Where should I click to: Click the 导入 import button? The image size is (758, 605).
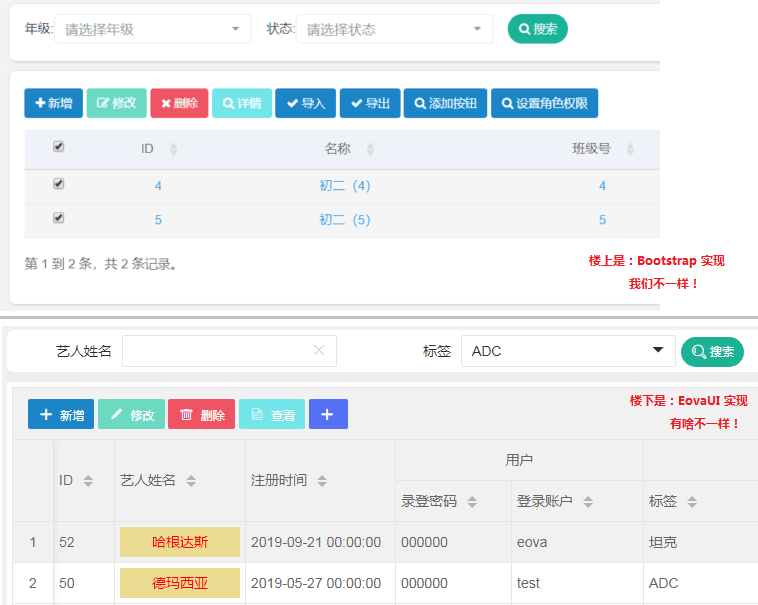click(x=305, y=103)
